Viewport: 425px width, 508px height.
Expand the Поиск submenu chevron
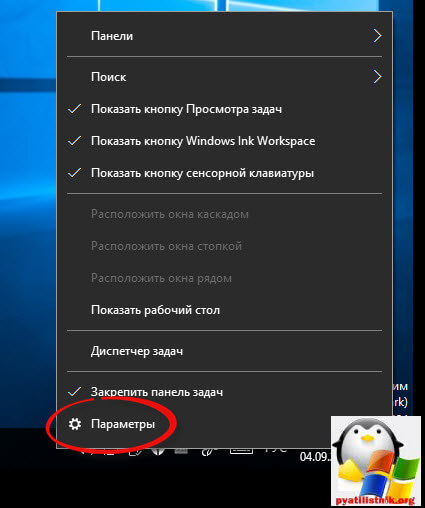click(x=377, y=77)
